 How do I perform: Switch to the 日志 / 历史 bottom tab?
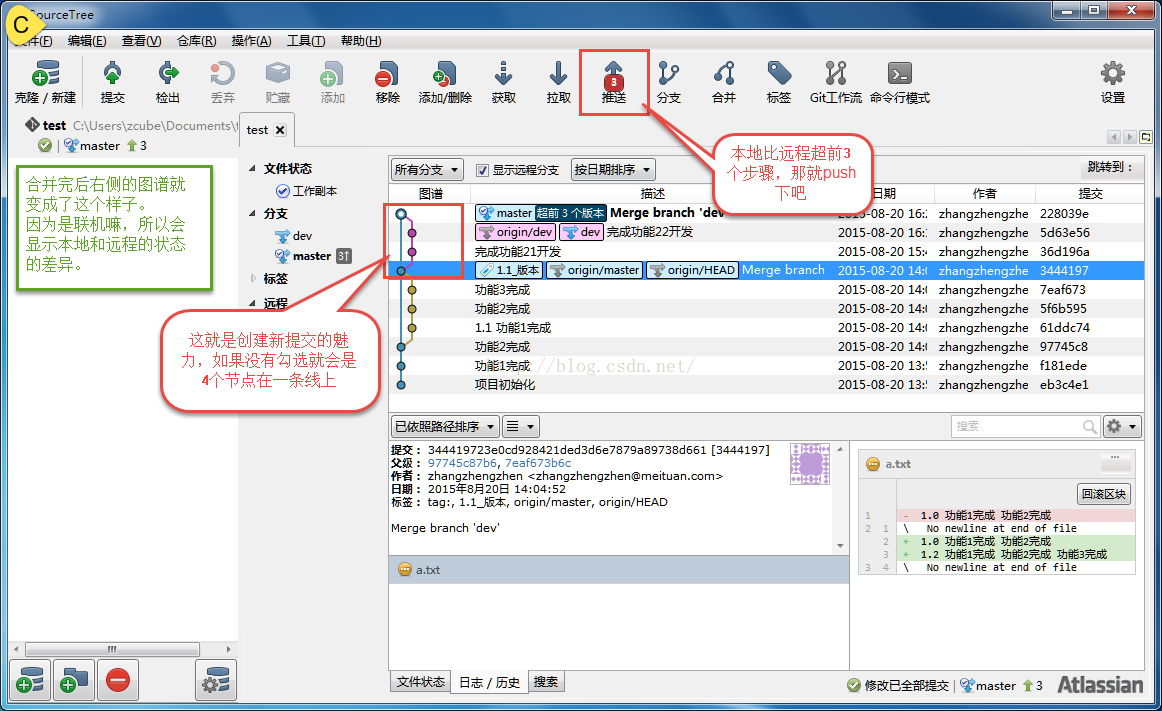[489, 682]
